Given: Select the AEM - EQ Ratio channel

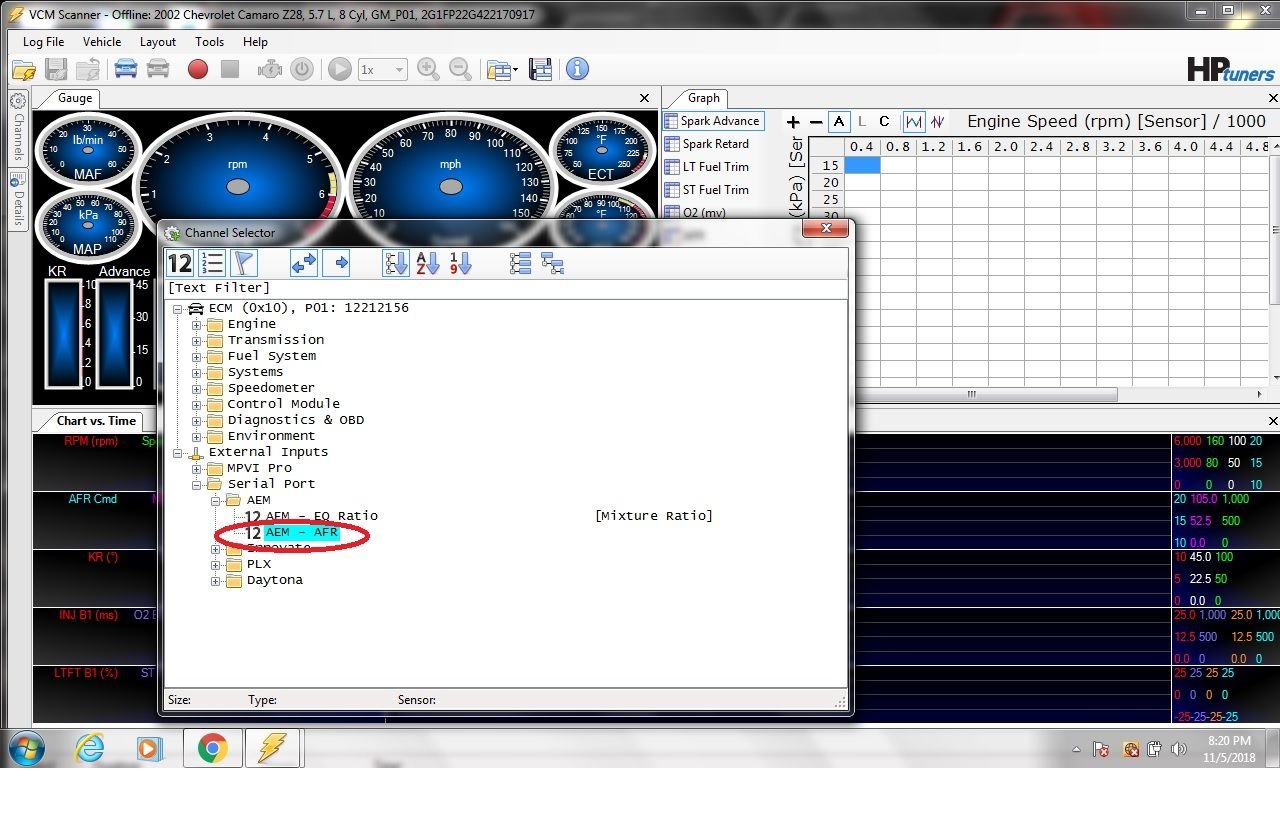Looking at the screenshot, I should coord(321,516).
